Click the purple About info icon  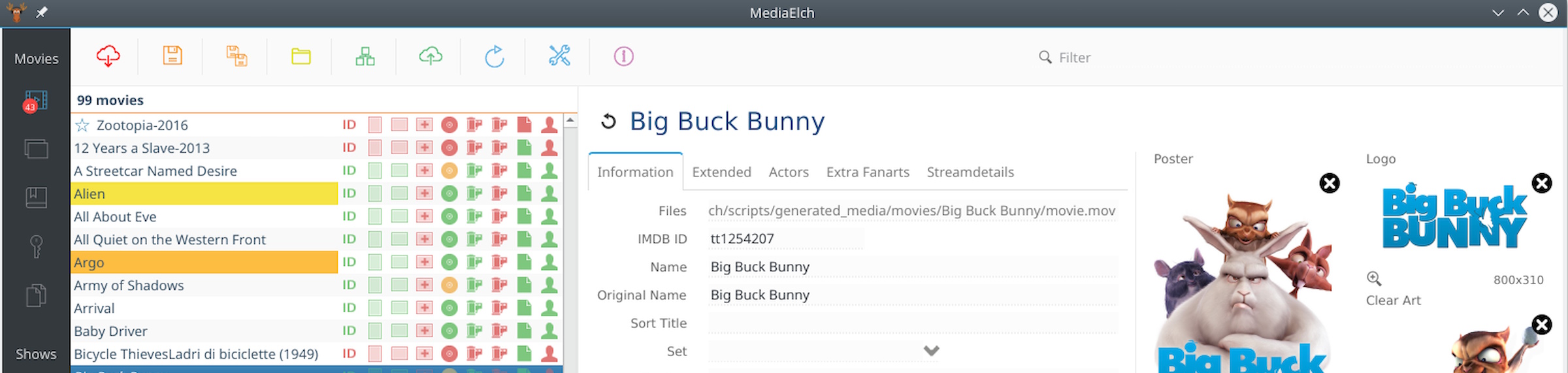[x=623, y=56]
